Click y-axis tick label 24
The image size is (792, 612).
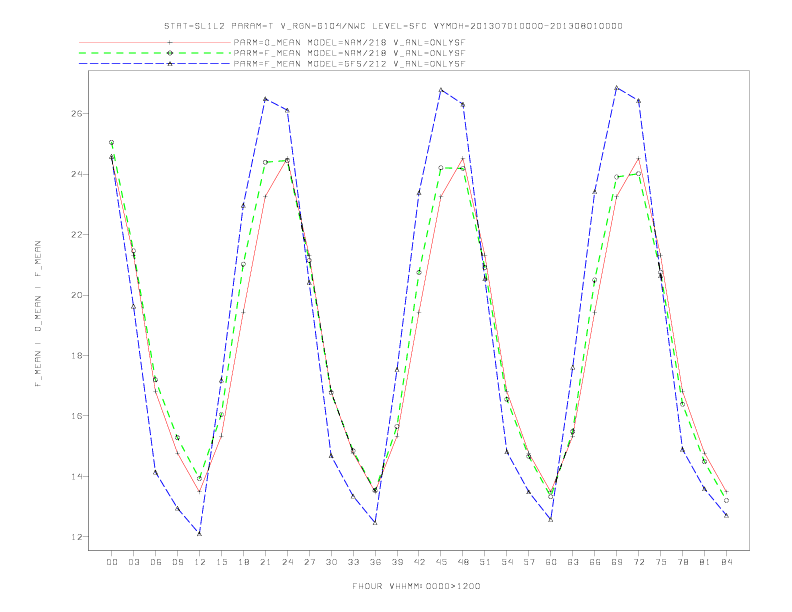coord(77,174)
